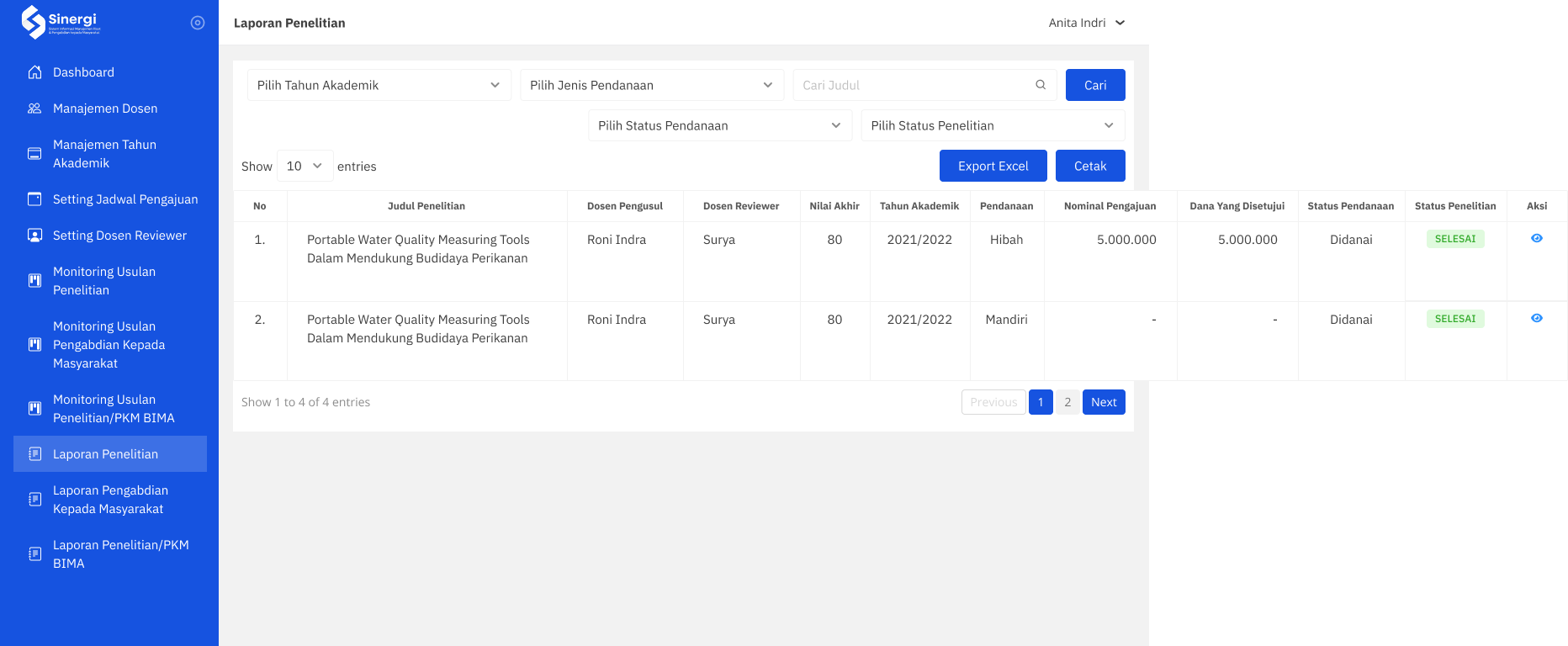View details of the Mandiri row
Viewport: 1568px width, 646px height.
pyautogui.click(x=1537, y=319)
